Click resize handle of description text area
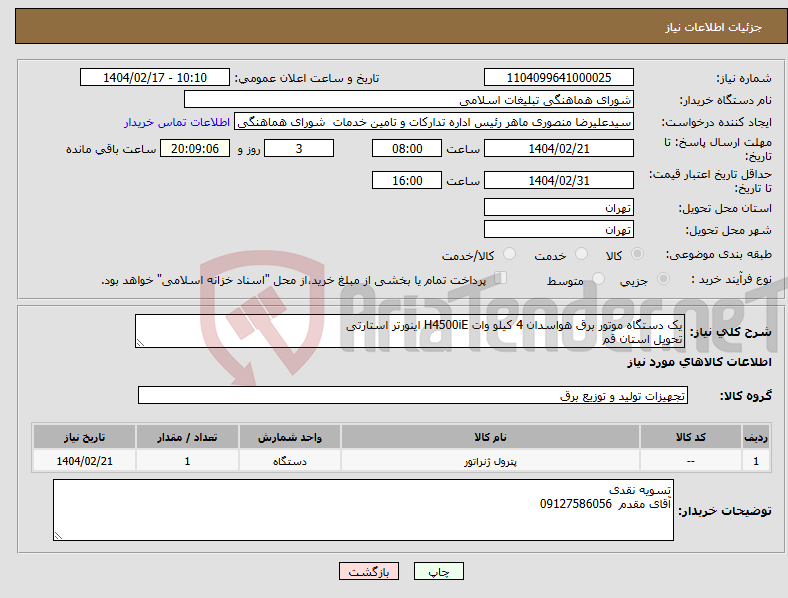Viewport: 788px width, 598px height. [140, 343]
